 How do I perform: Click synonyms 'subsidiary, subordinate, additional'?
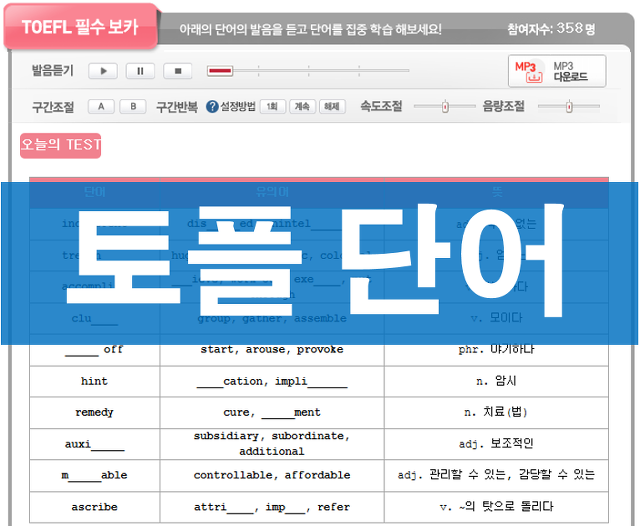(x=272, y=444)
